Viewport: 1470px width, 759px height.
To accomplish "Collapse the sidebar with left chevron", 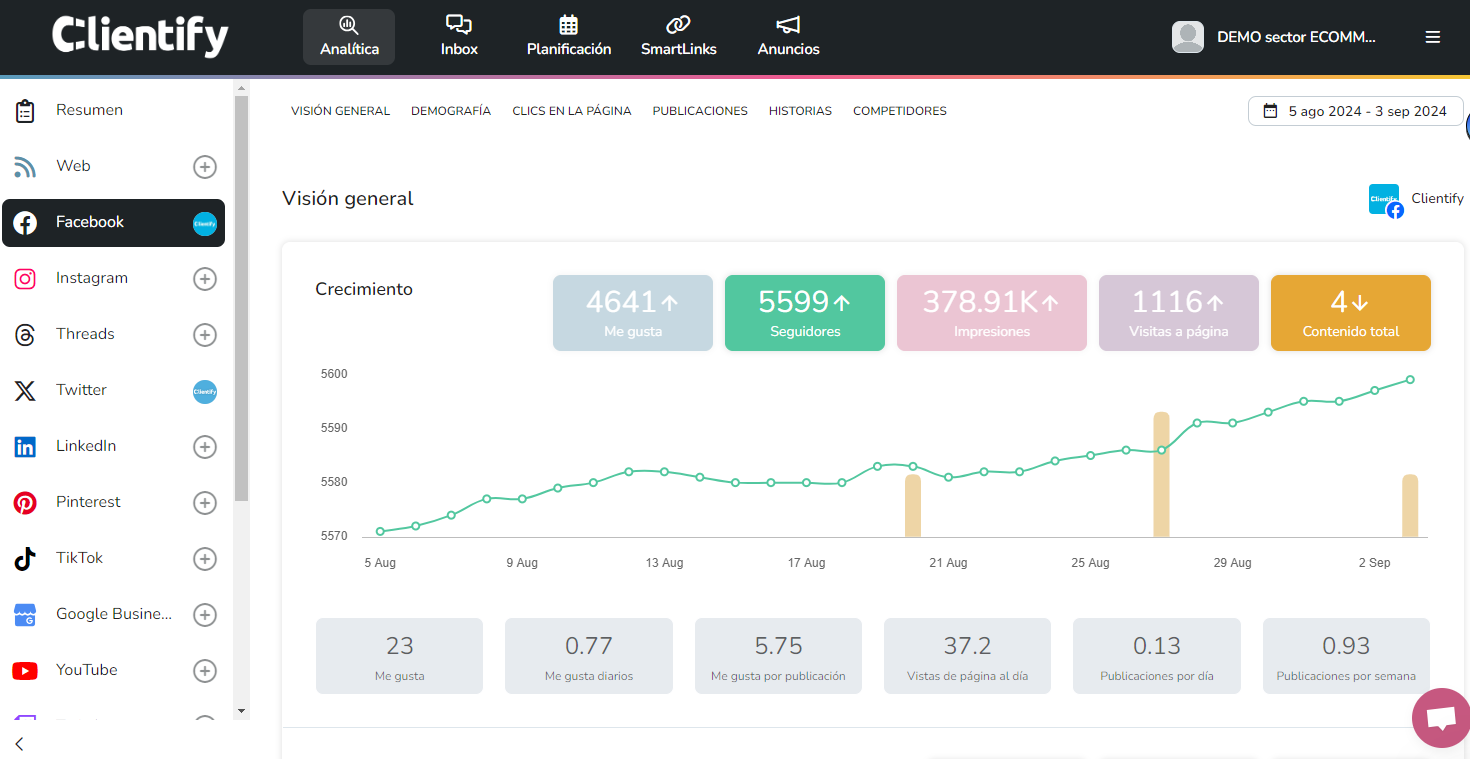I will [19, 743].
